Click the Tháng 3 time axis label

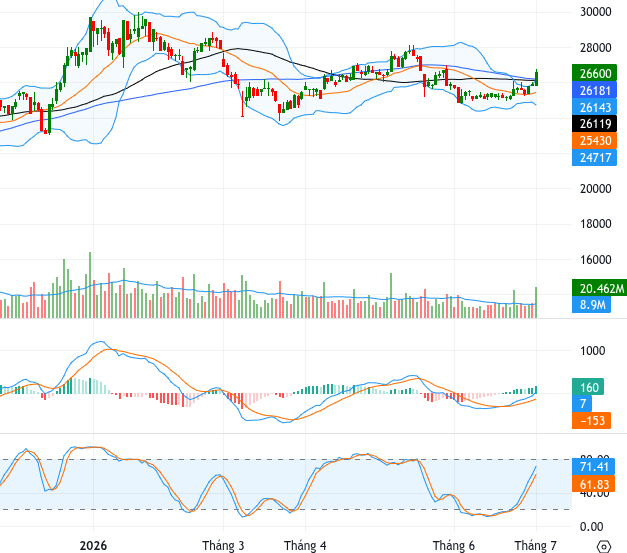223,546
